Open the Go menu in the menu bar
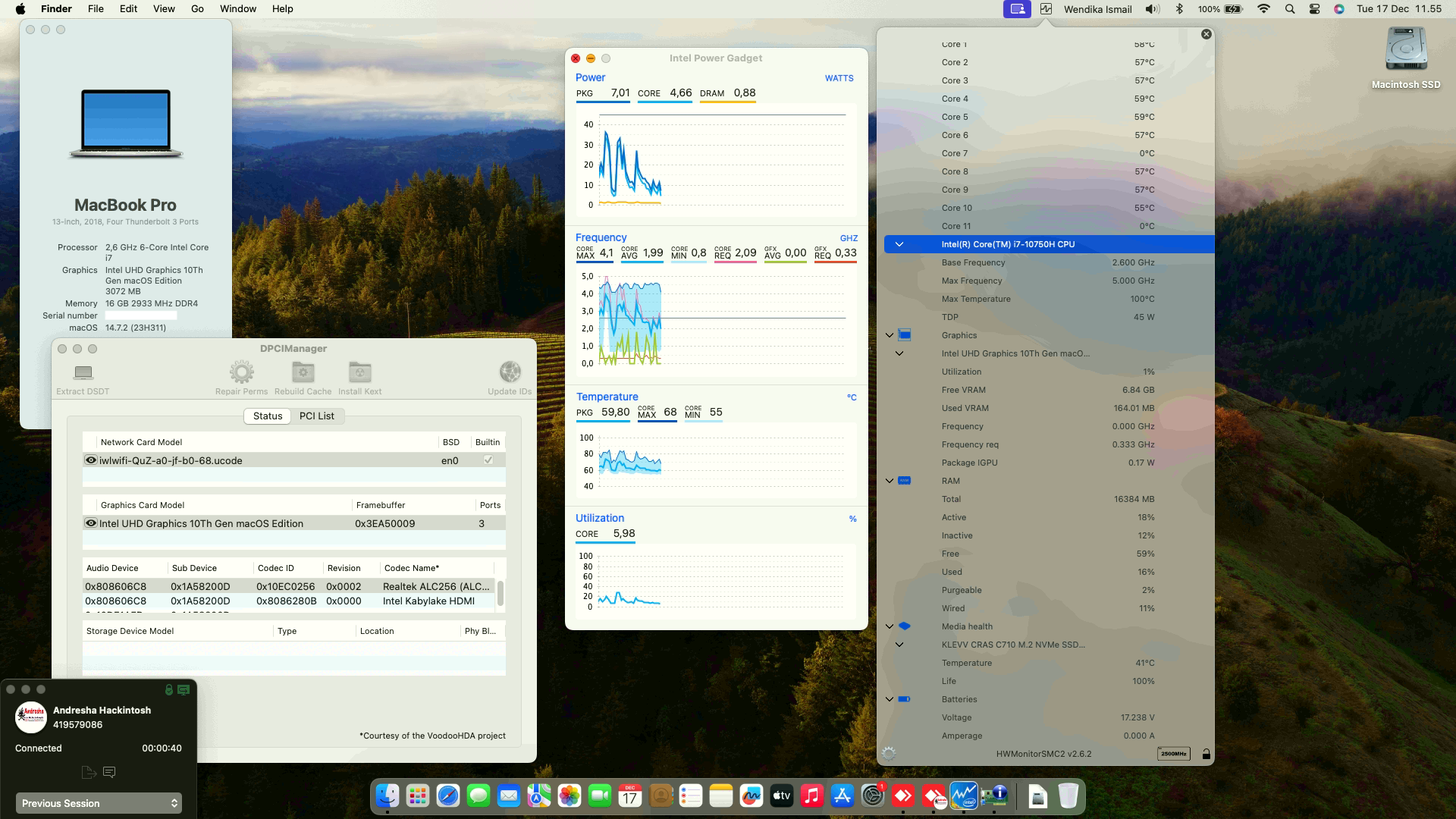Image resolution: width=1456 pixels, height=819 pixels. pos(196,8)
